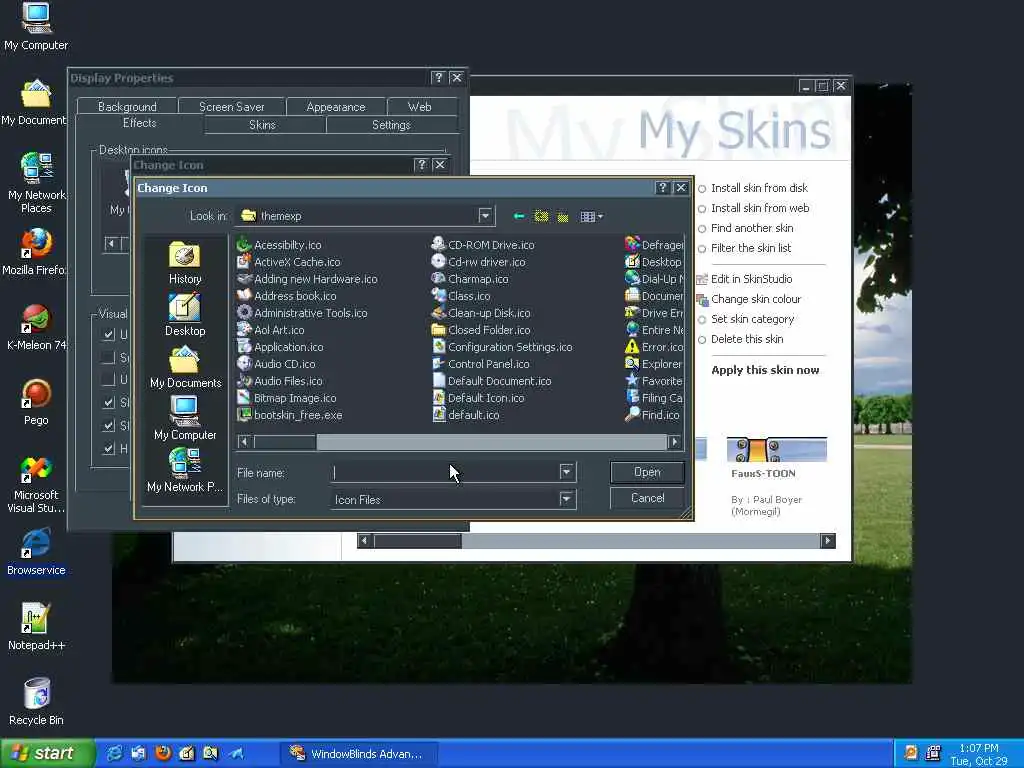1024x768 pixels.
Task: Click the Cancel button
Action: [x=647, y=498]
